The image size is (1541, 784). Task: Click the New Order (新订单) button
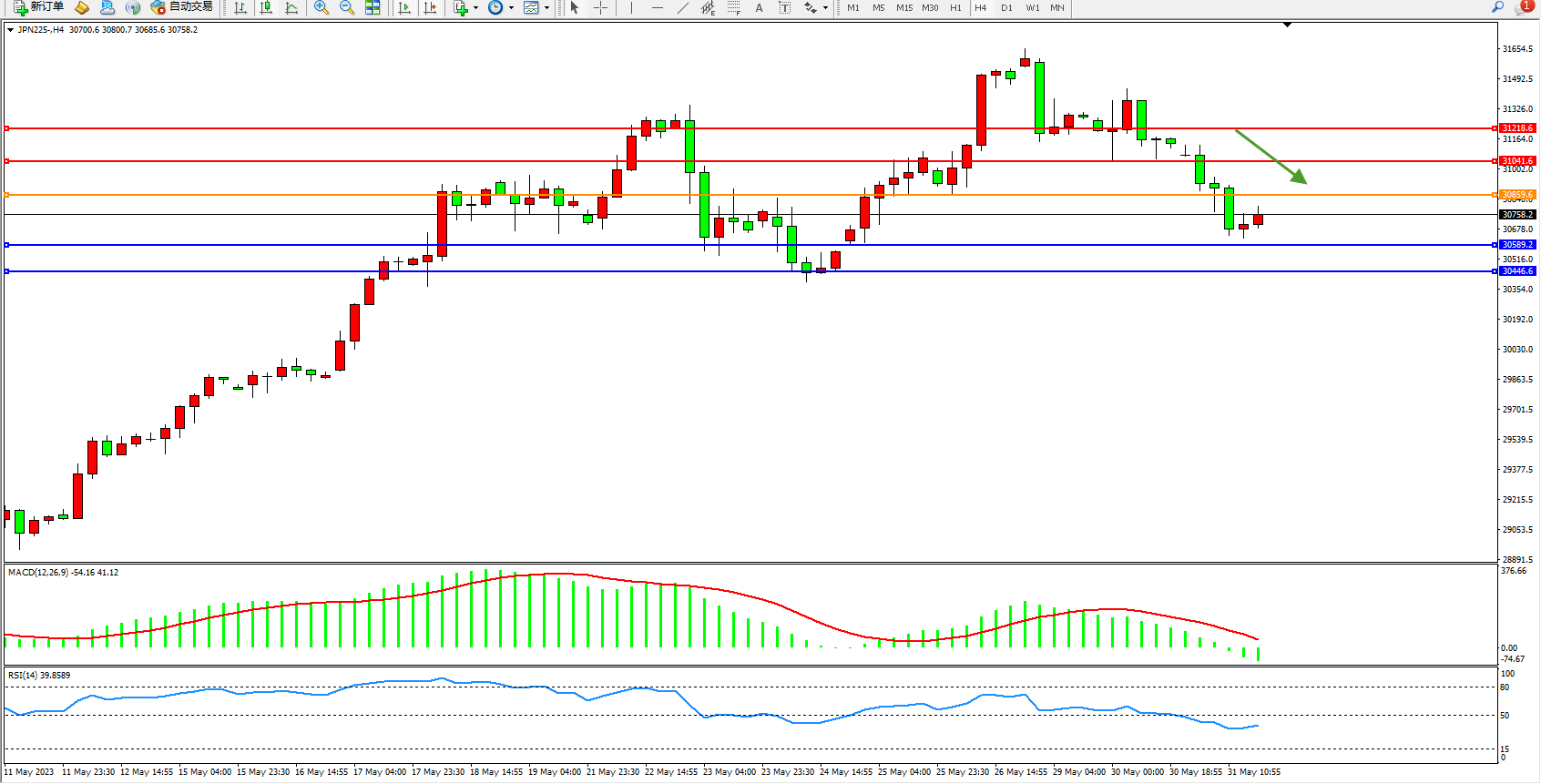point(38,7)
